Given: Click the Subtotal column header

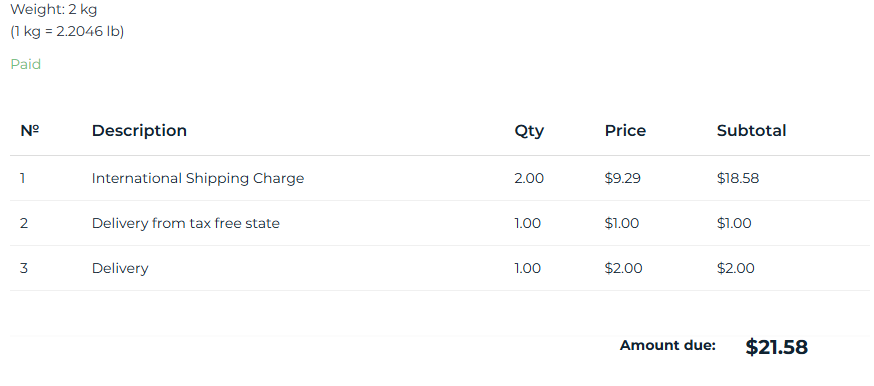Looking at the screenshot, I should coord(751,131).
